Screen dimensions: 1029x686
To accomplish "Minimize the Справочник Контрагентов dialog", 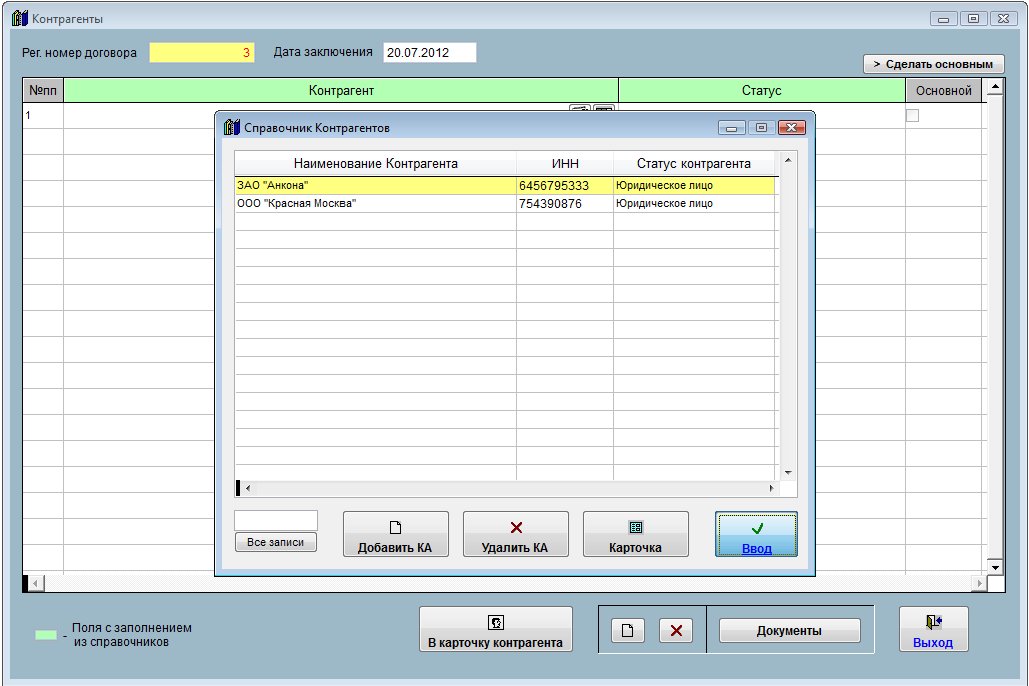I will coord(731,127).
